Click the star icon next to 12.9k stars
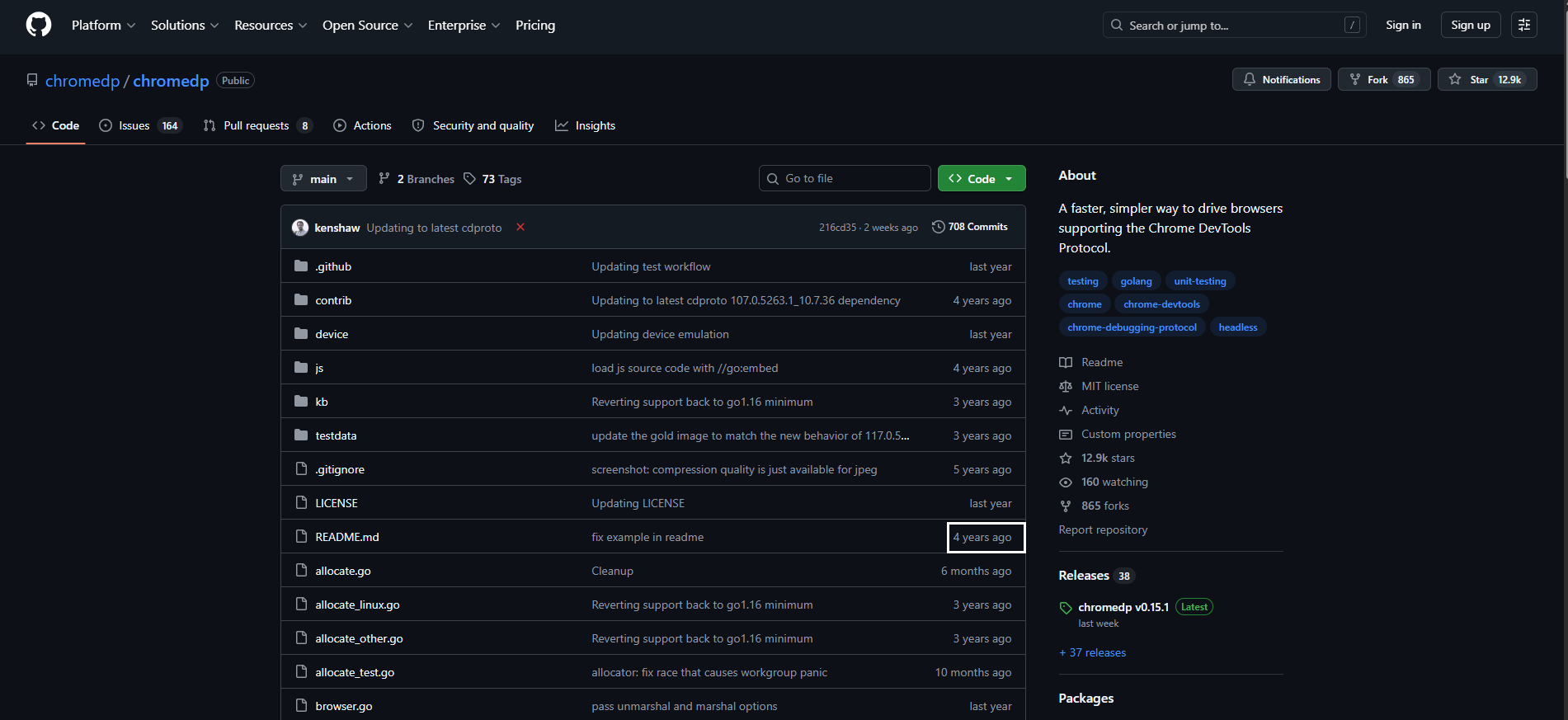This screenshot has width=1568, height=720. click(x=1066, y=458)
